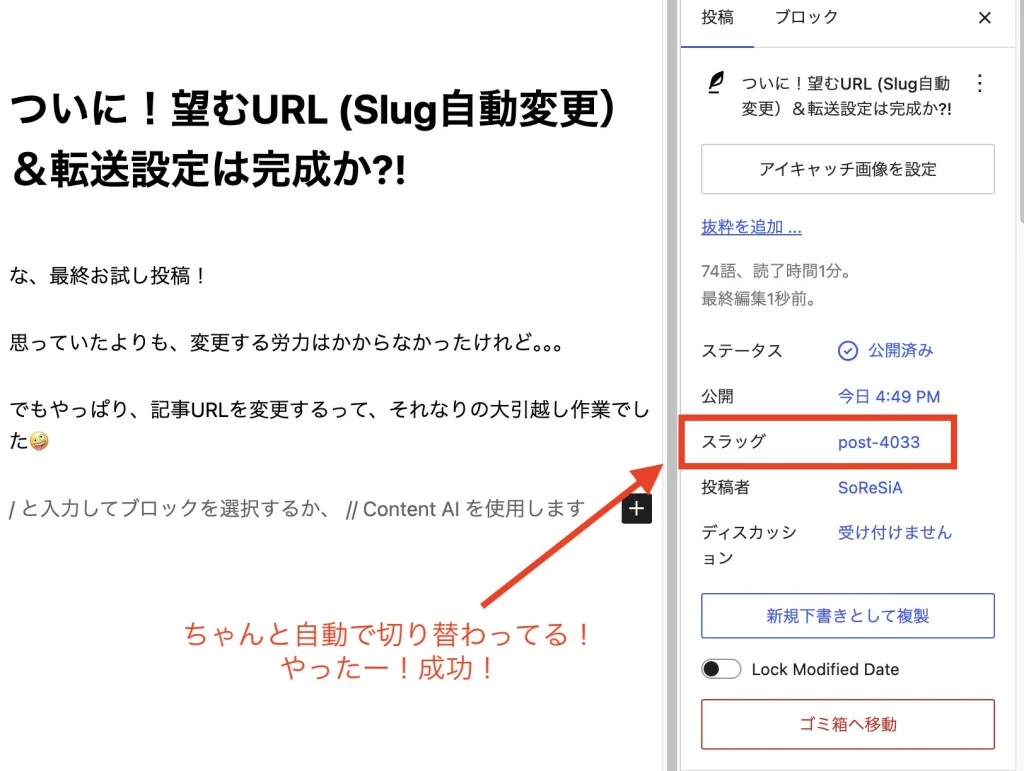This screenshot has width=1024, height=771.
Task: Edit the slug value post-4033
Action: coord(878,442)
